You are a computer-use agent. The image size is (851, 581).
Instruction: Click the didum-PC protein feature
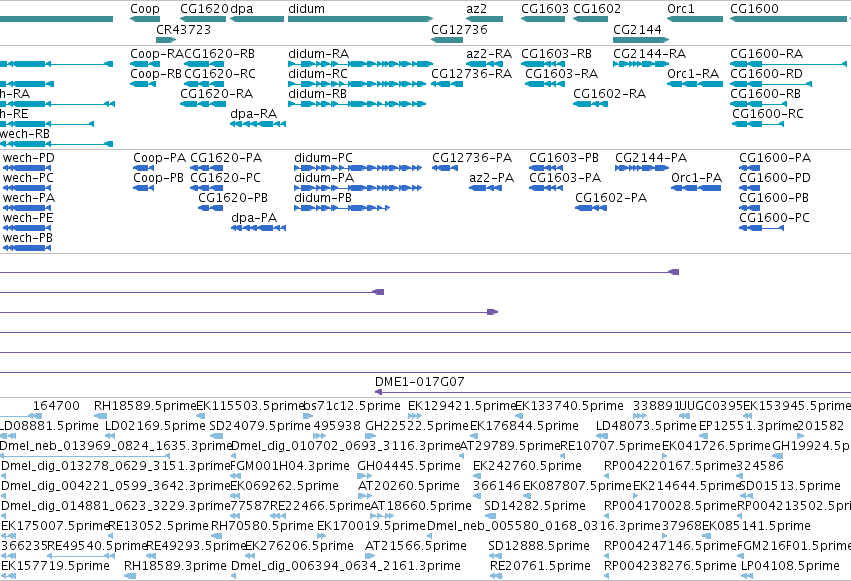point(358,168)
